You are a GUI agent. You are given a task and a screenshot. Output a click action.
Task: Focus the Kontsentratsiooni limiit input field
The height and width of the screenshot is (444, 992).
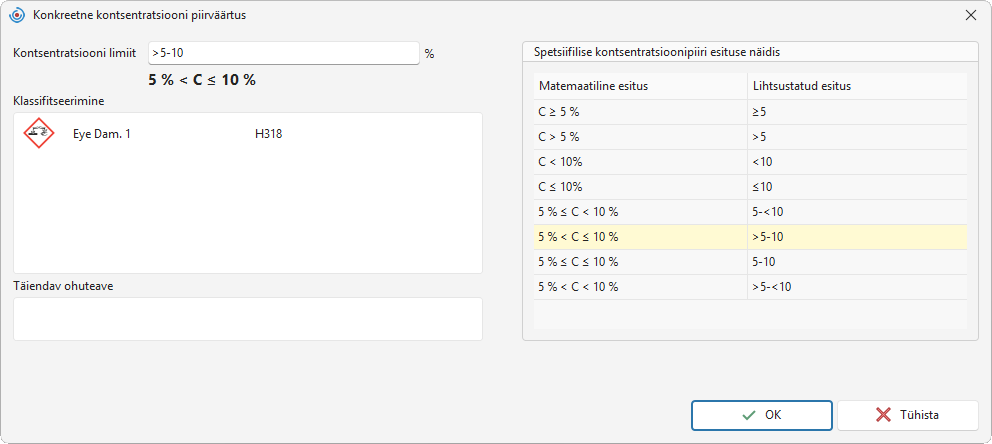point(284,53)
